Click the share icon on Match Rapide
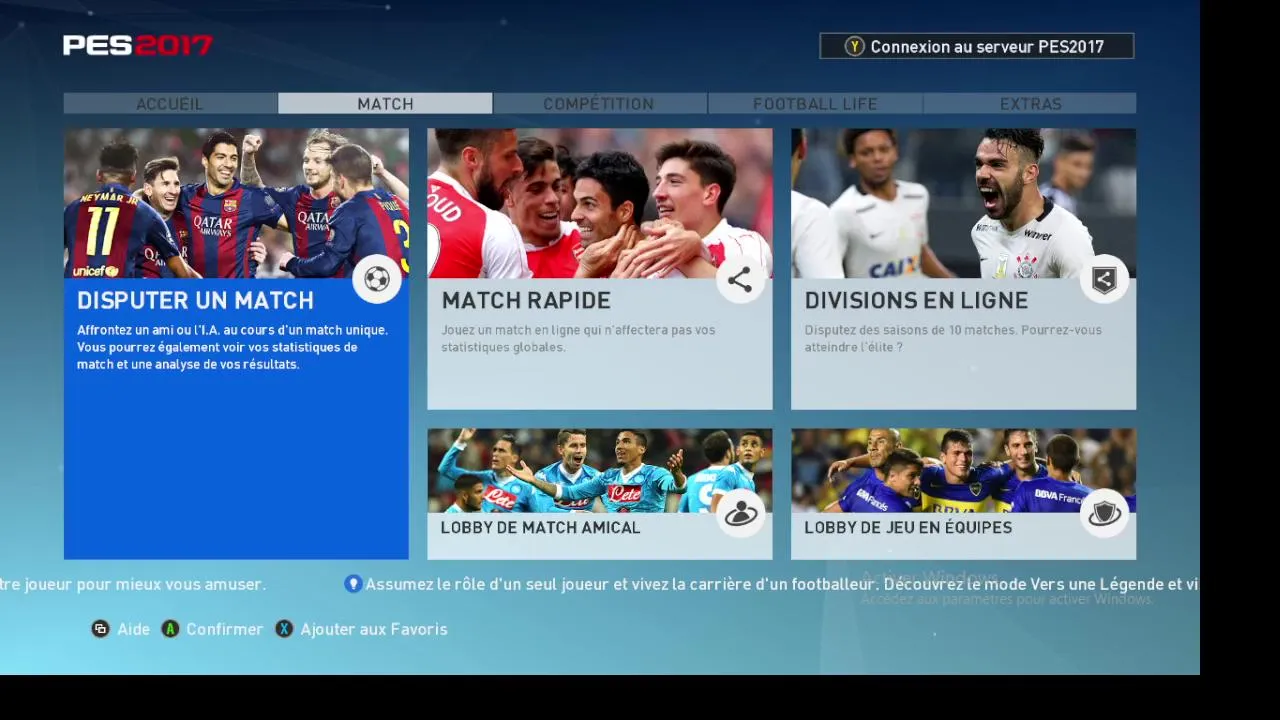This screenshot has height=720, width=1280. [740, 280]
